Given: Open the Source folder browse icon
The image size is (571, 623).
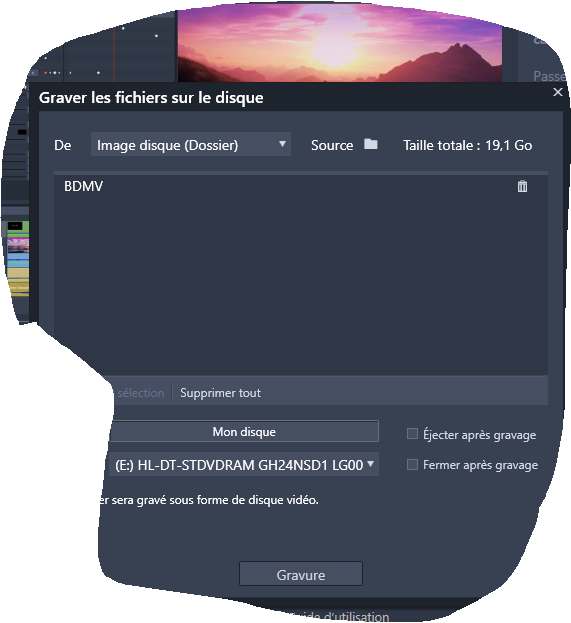Looking at the screenshot, I should click(x=370, y=144).
